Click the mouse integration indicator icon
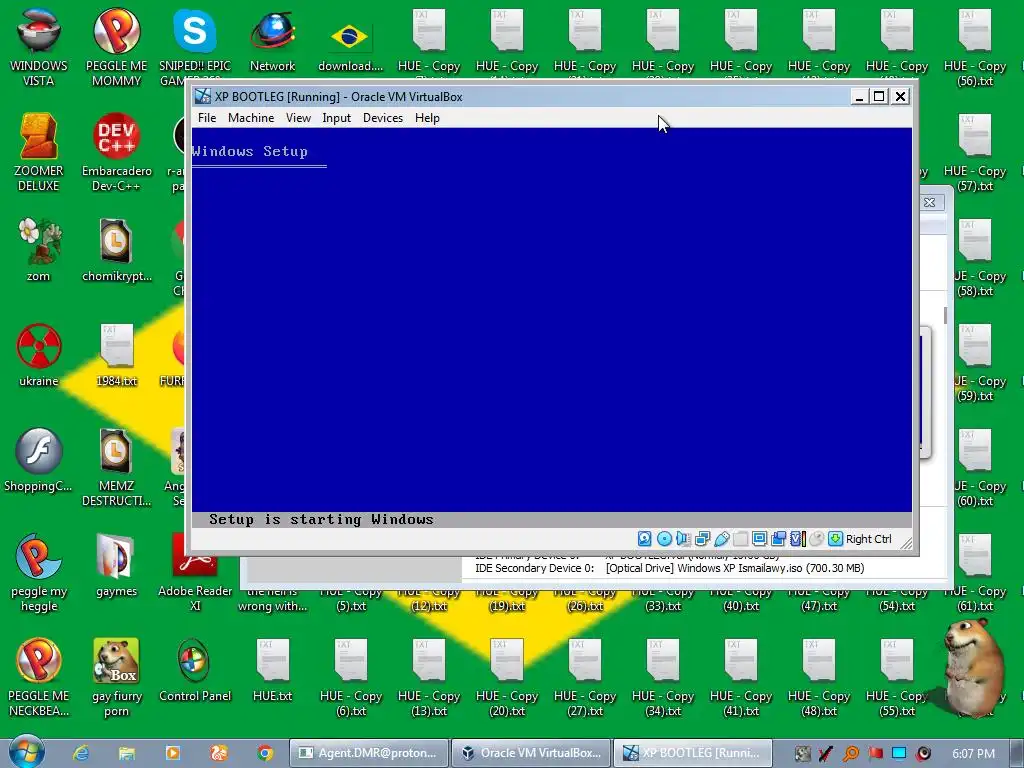1024x768 pixels. coord(816,539)
